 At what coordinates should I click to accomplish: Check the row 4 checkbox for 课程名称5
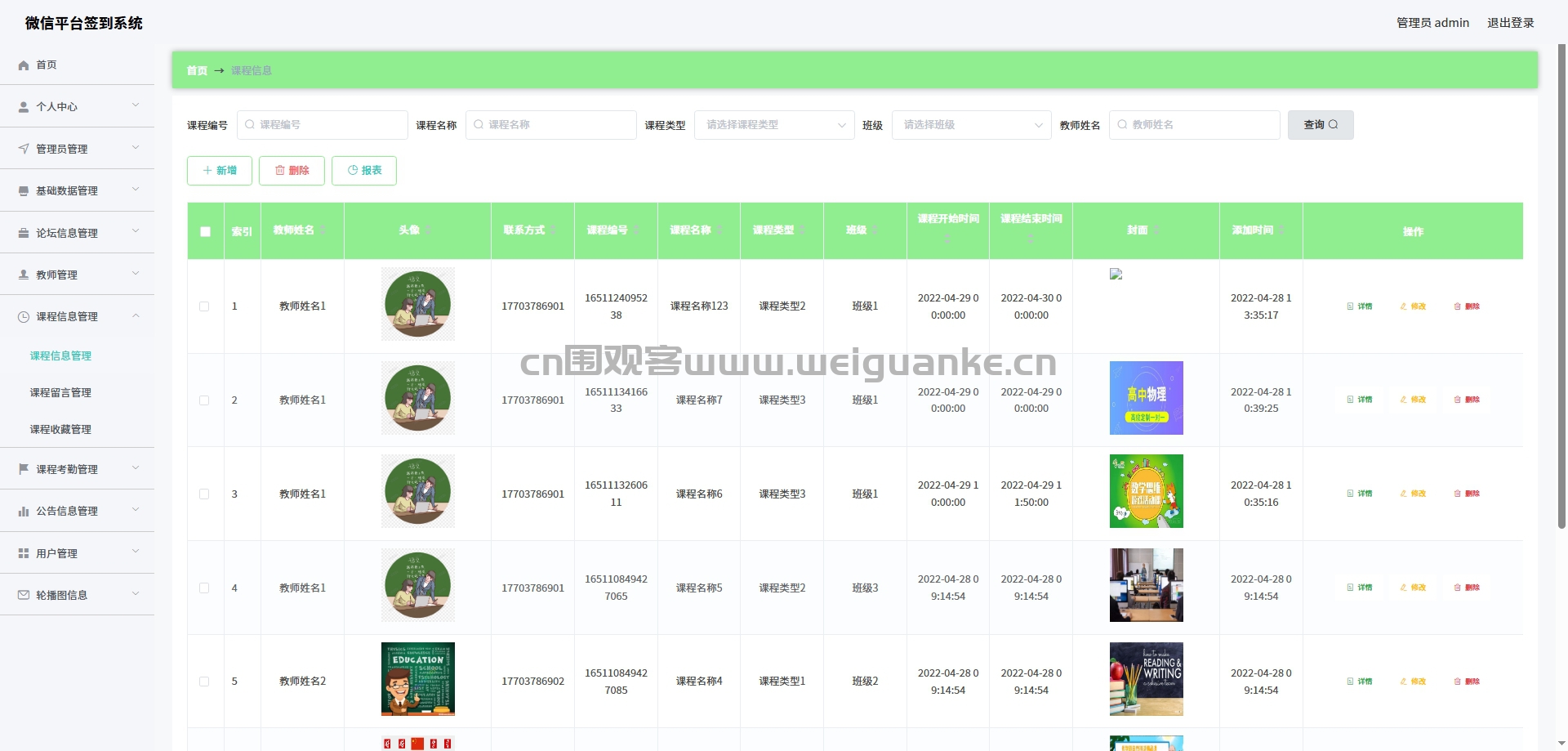204,588
